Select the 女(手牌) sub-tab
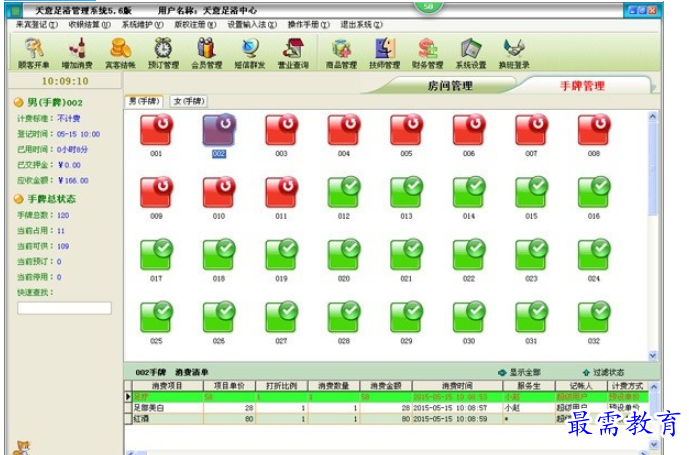 189,101
